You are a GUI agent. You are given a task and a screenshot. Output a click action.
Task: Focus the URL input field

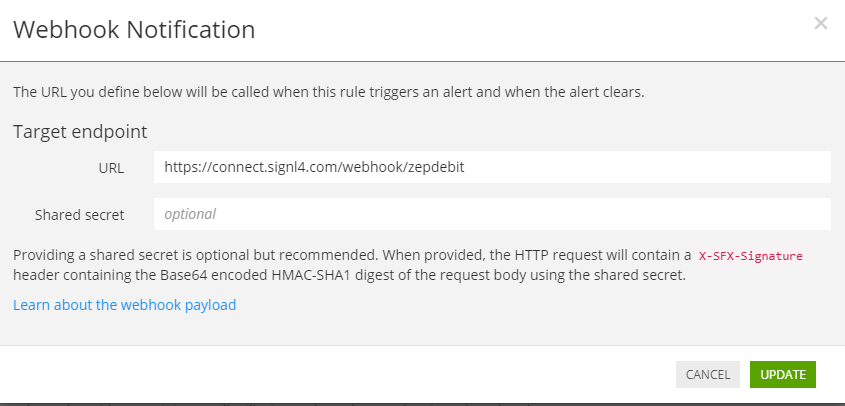pyautogui.click(x=492, y=167)
